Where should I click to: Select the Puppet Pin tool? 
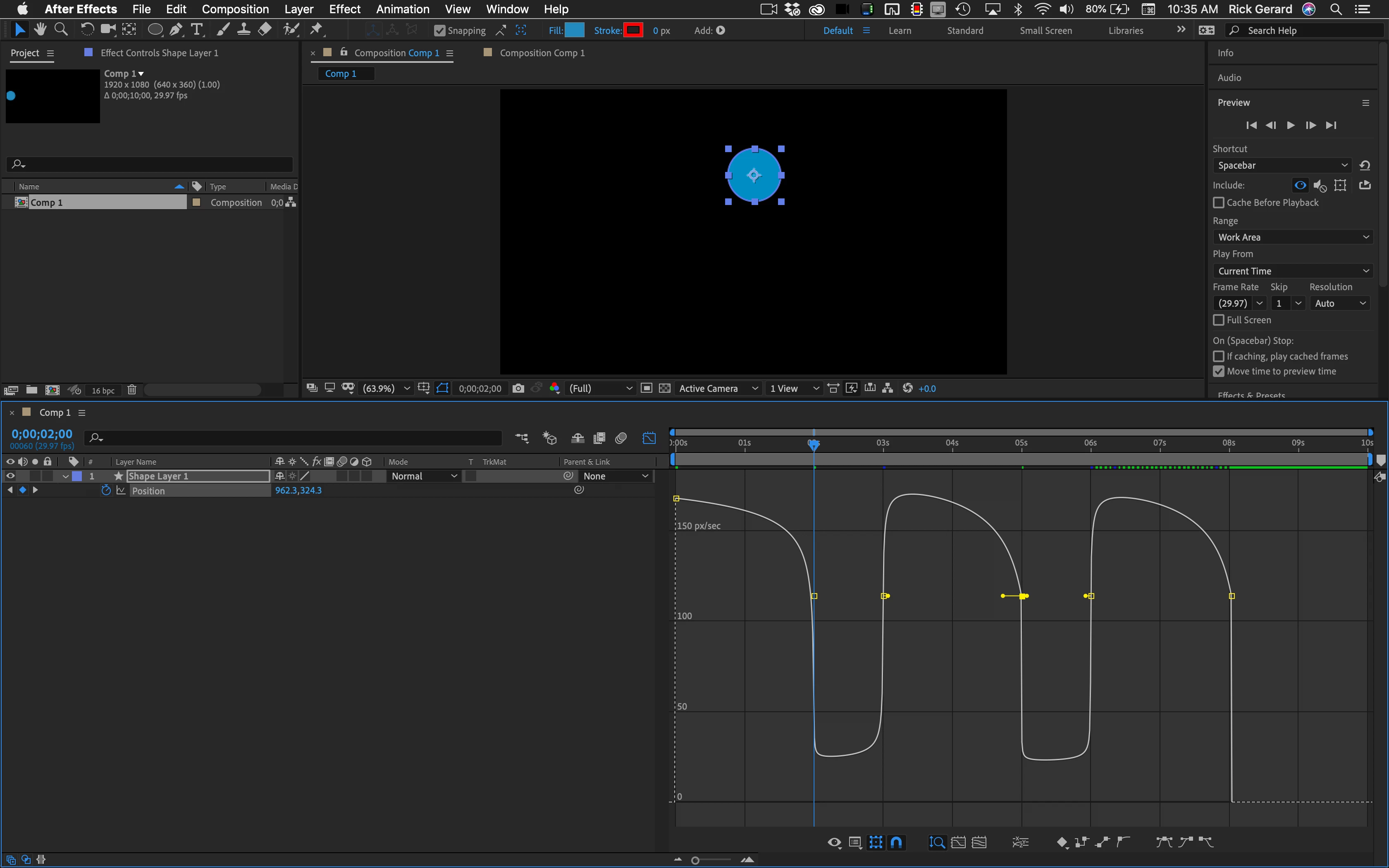316,29
